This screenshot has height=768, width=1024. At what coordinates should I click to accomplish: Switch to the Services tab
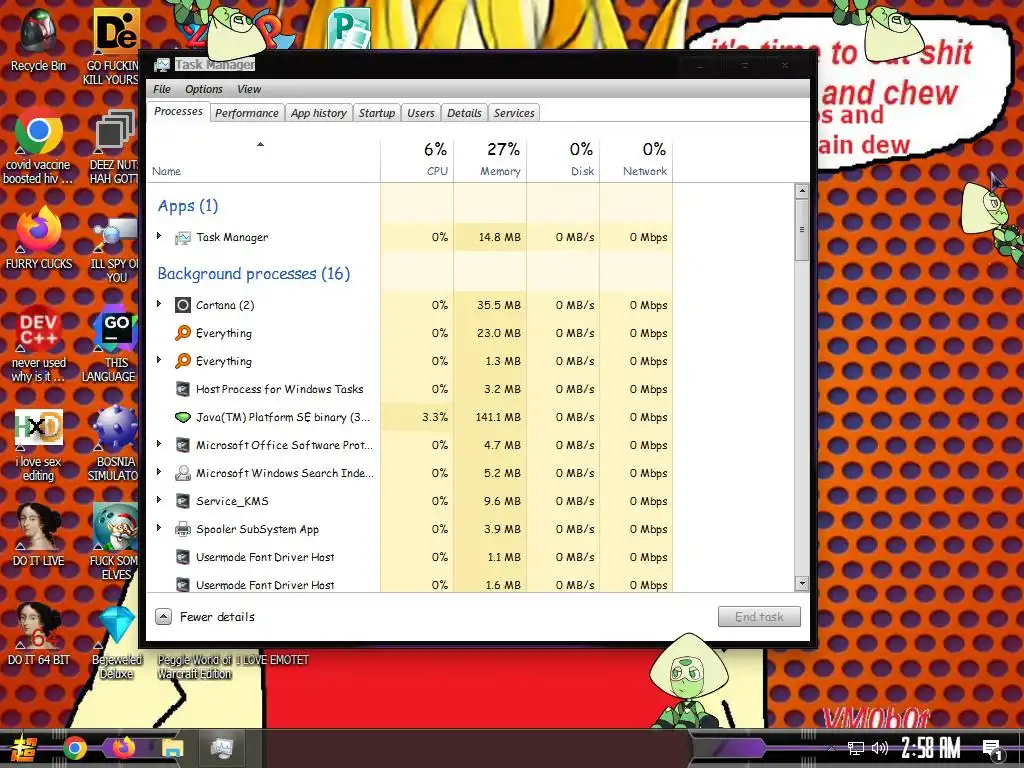[514, 113]
